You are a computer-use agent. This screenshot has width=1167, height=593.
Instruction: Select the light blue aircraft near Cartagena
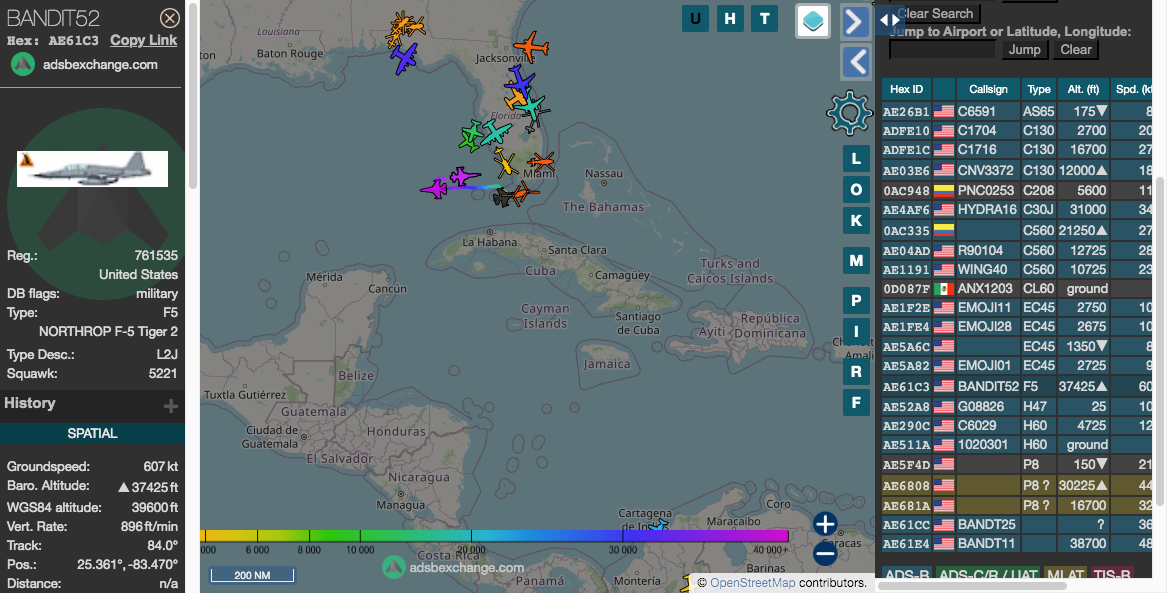click(x=657, y=527)
